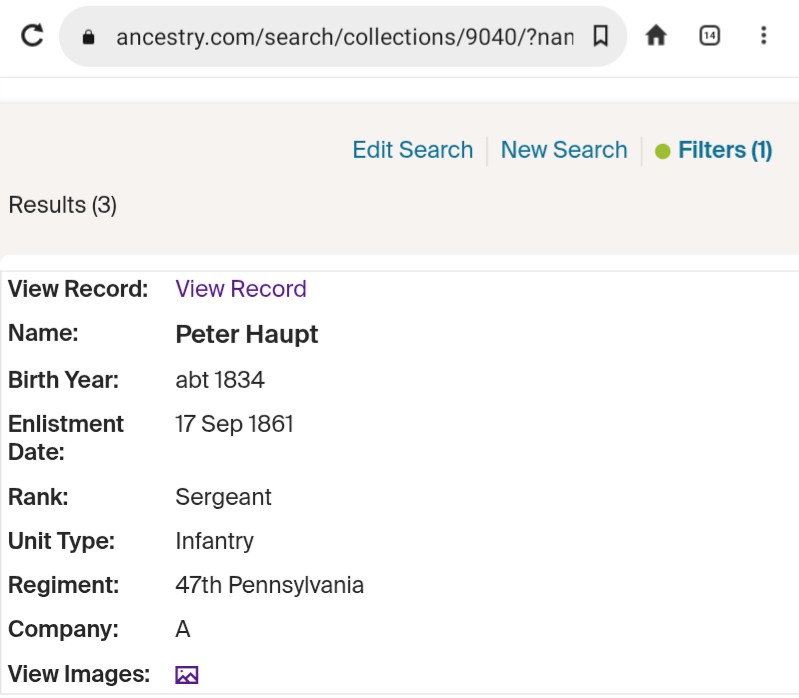Screen dimensions: 799x698
Task: Click the enlistment date 17 Sep 1861
Action: pos(234,424)
